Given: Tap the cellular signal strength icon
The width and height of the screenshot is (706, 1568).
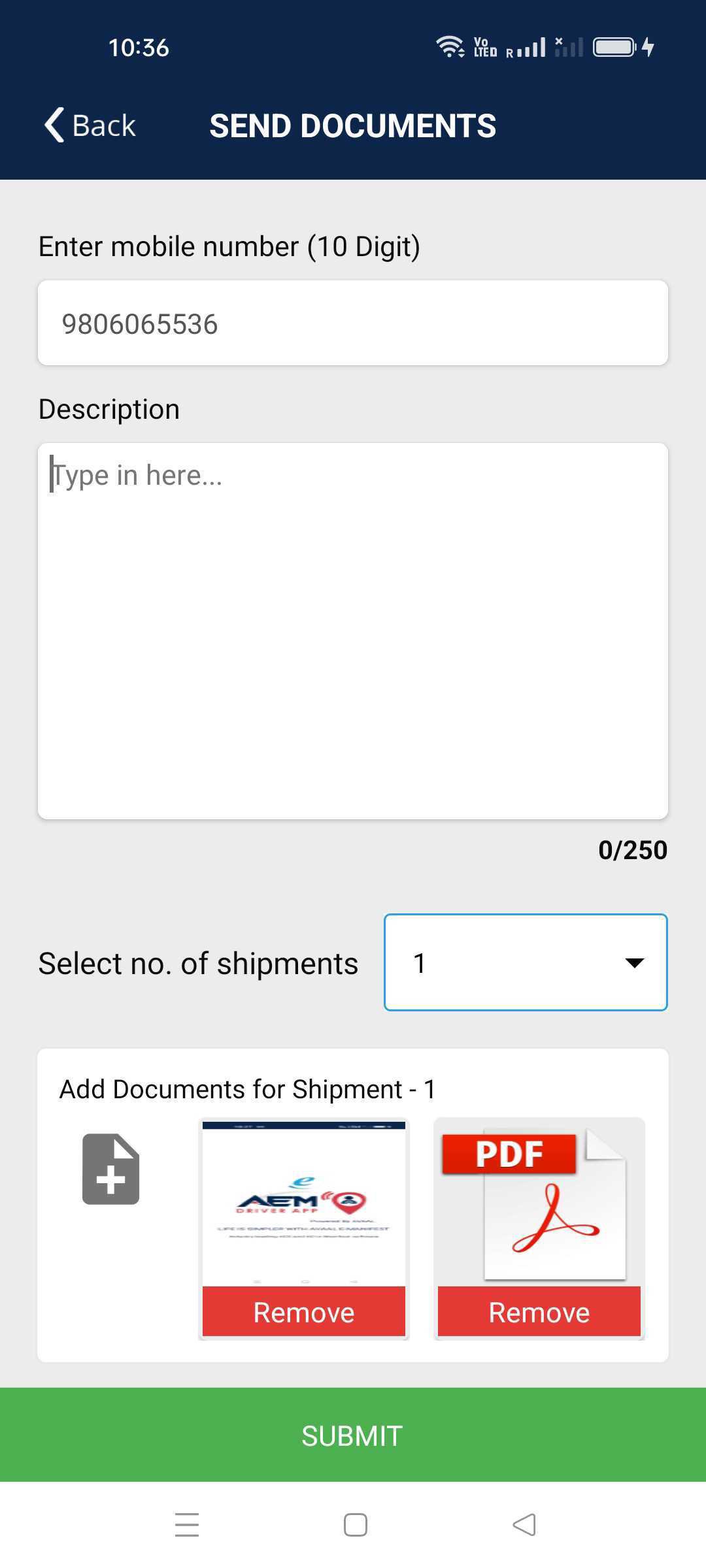Looking at the screenshot, I should click(x=526, y=48).
